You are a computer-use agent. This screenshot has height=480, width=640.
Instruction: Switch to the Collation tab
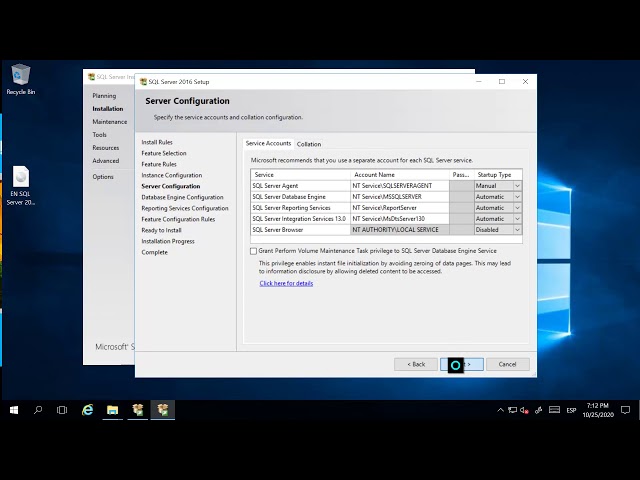click(x=309, y=144)
